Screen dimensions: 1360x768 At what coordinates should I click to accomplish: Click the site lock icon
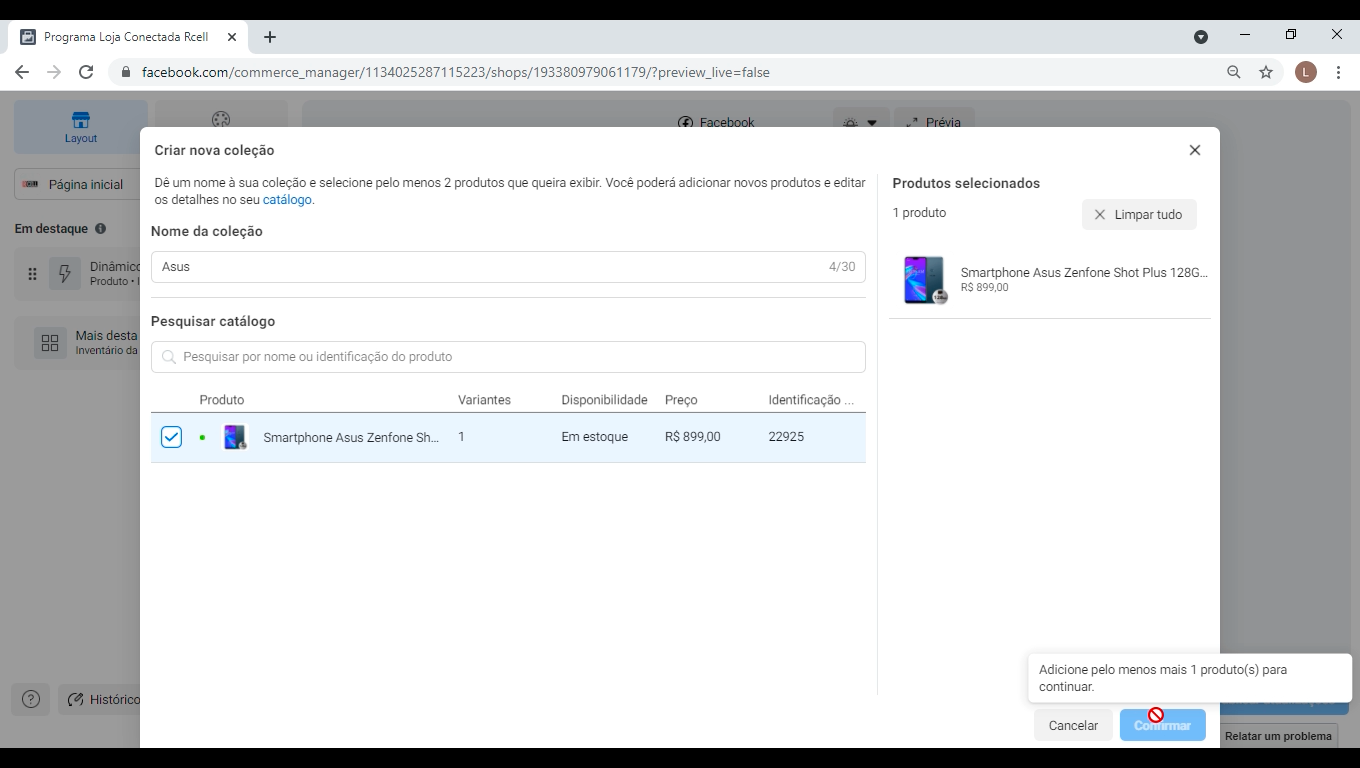click(126, 72)
